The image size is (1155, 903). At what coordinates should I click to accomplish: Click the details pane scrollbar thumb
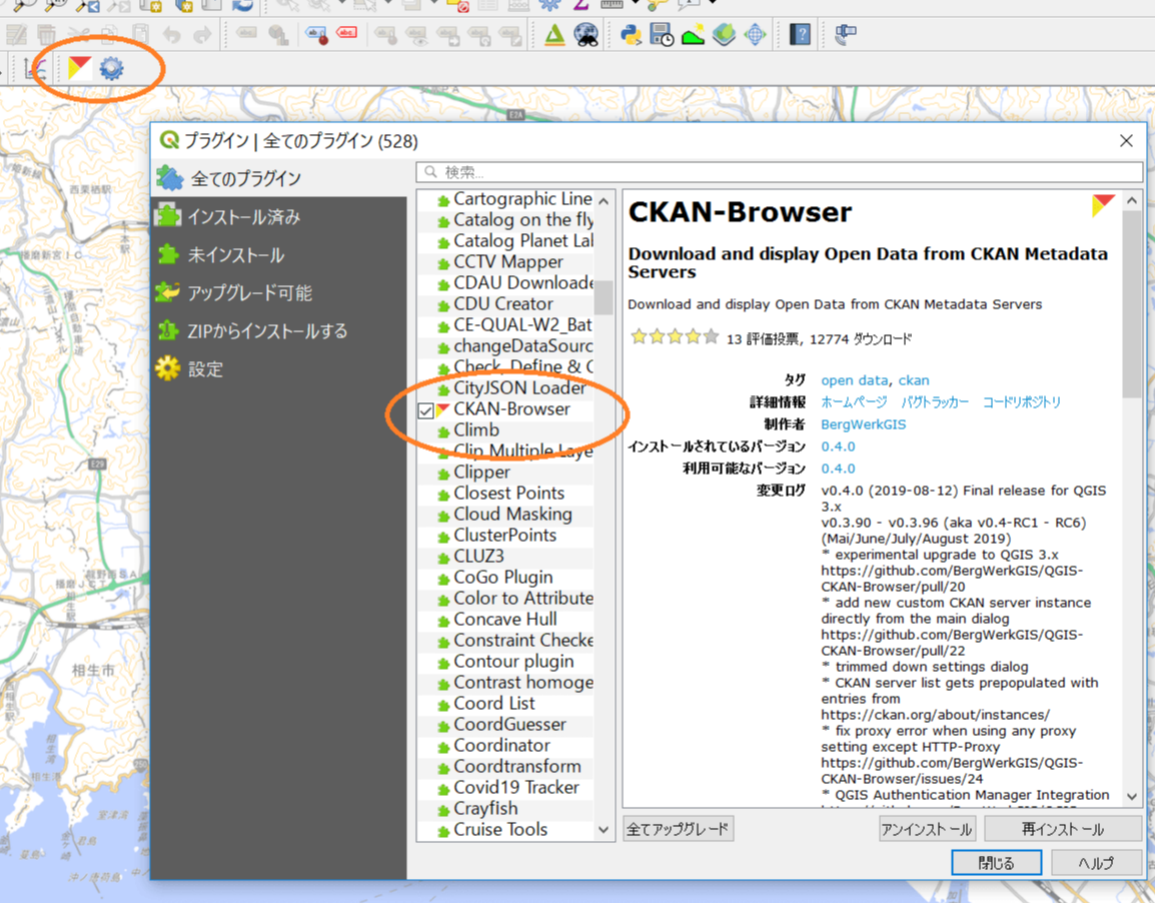1131,303
